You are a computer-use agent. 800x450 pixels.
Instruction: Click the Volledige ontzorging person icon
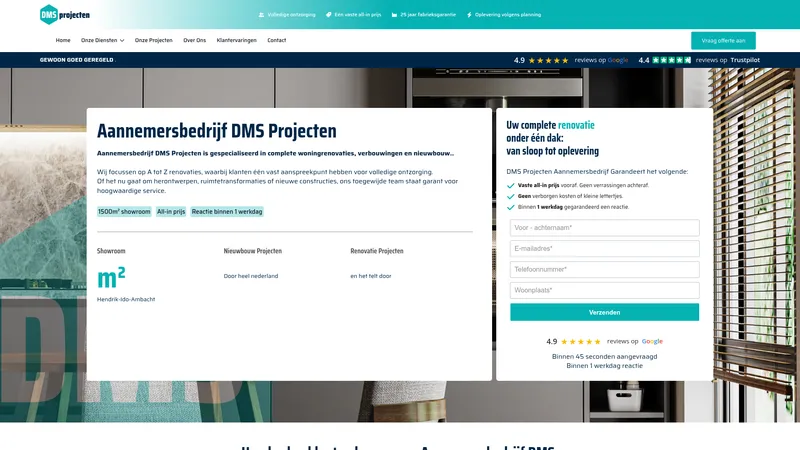[261, 15]
